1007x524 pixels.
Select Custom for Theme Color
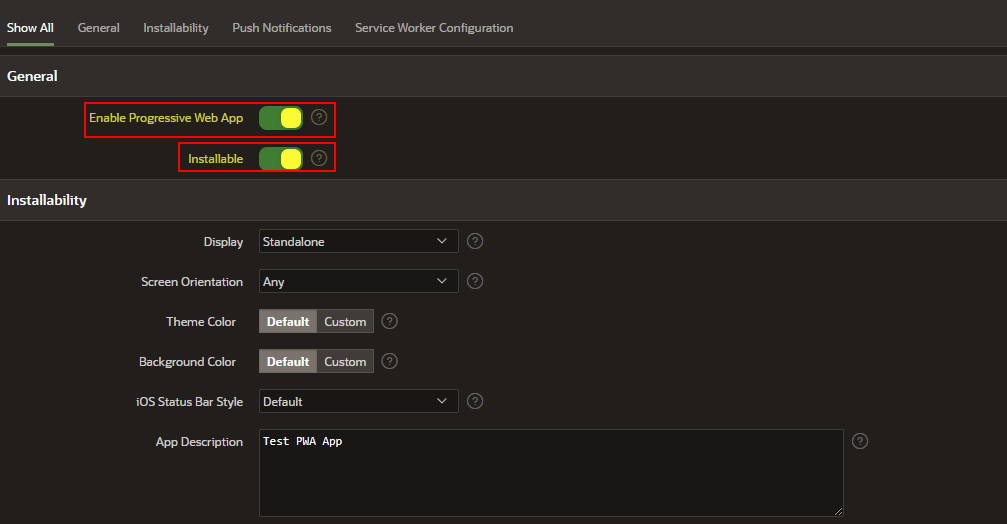click(x=345, y=322)
